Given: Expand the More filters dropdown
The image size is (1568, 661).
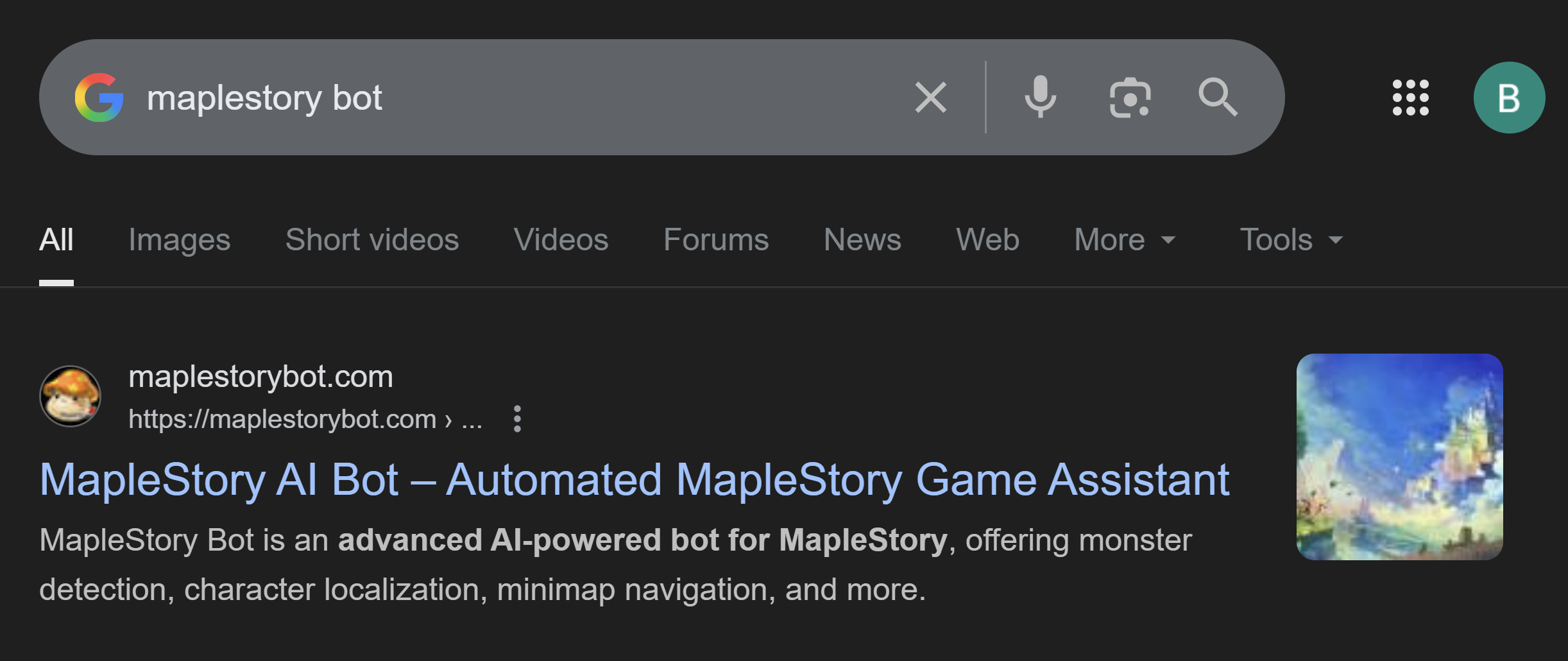Looking at the screenshot, I should (1124, 240).
